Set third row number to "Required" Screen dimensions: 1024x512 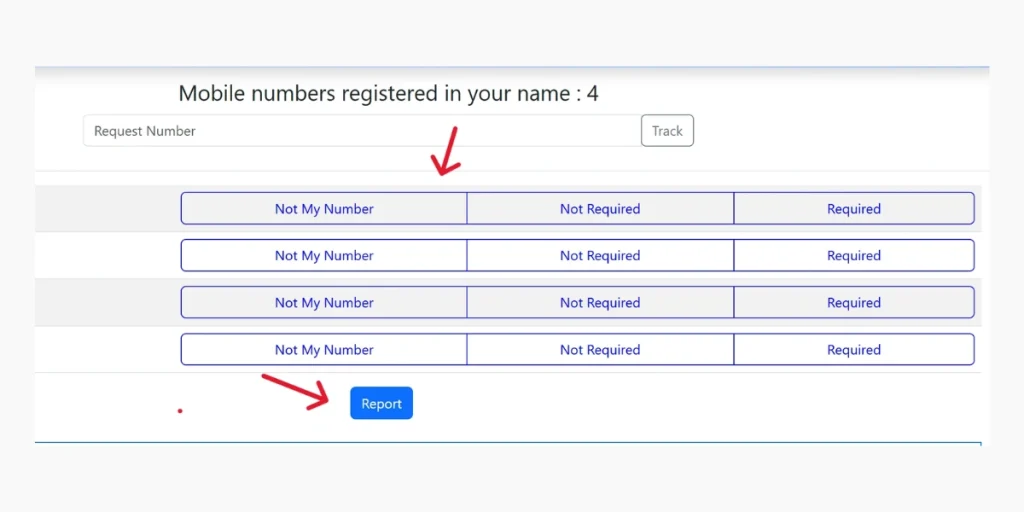click(854, 303)
